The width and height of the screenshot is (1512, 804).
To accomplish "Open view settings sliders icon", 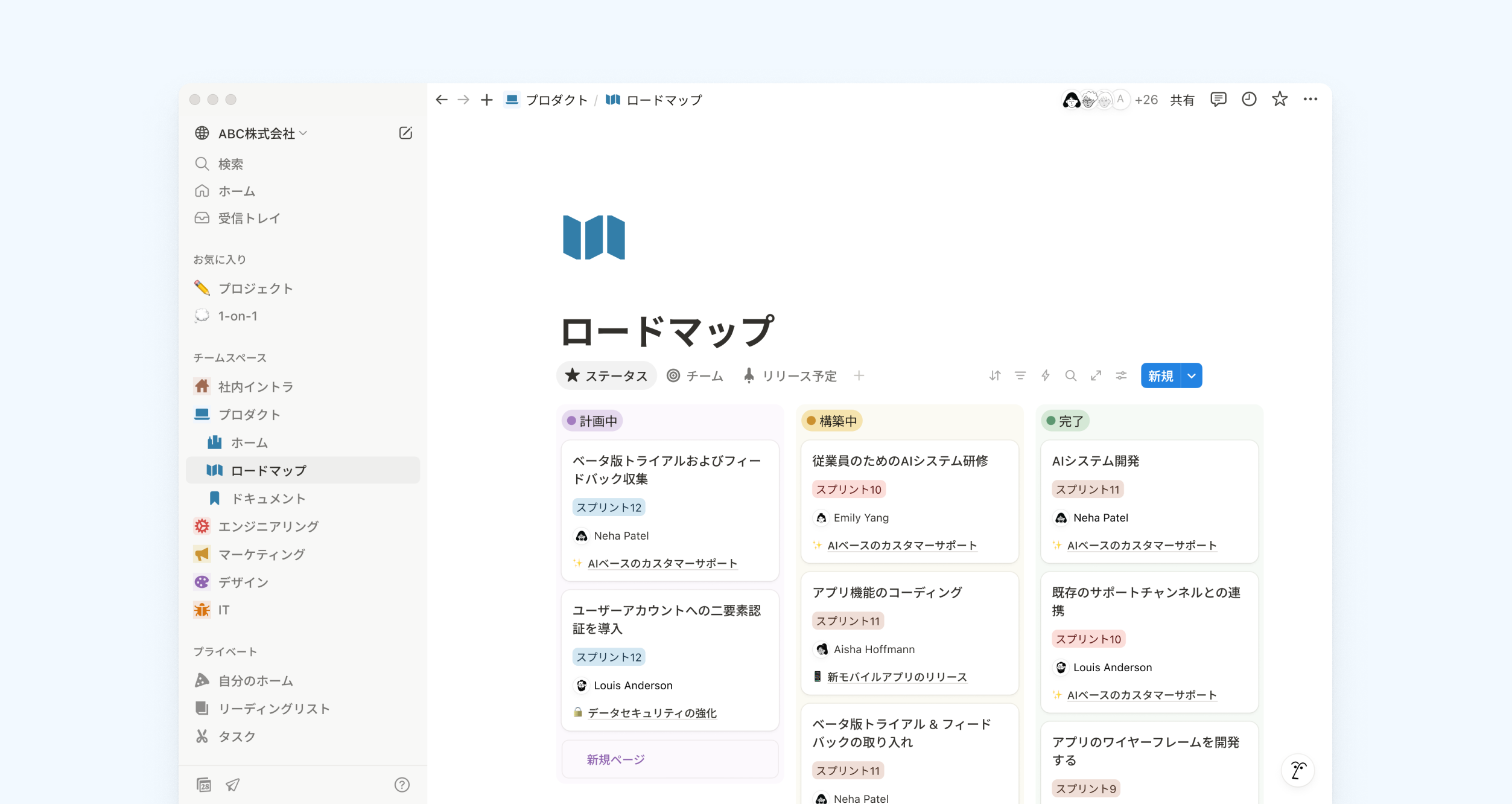I will (x=1122, y=375).
